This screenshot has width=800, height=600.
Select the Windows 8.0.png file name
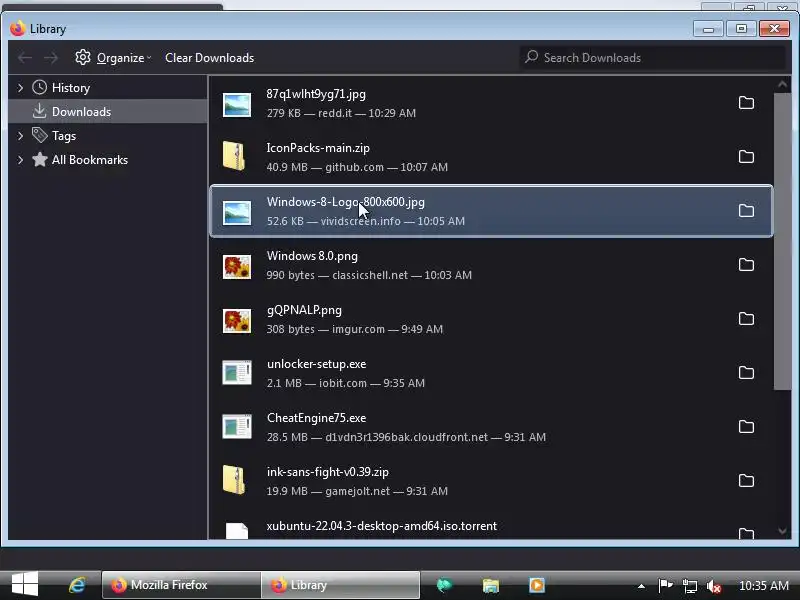pyautogui.click(x=312, y=256)
